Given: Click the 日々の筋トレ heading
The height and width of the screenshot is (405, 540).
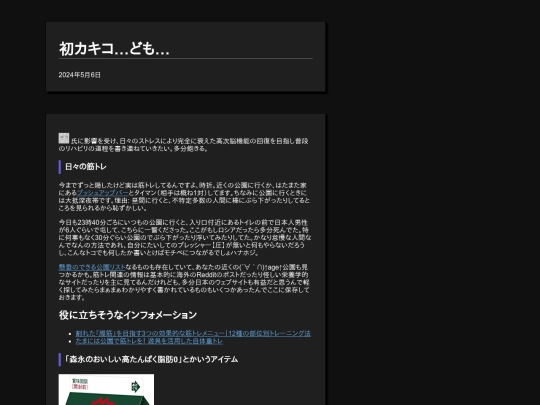Looking at the screenshot, I should [x=86, y=167].
